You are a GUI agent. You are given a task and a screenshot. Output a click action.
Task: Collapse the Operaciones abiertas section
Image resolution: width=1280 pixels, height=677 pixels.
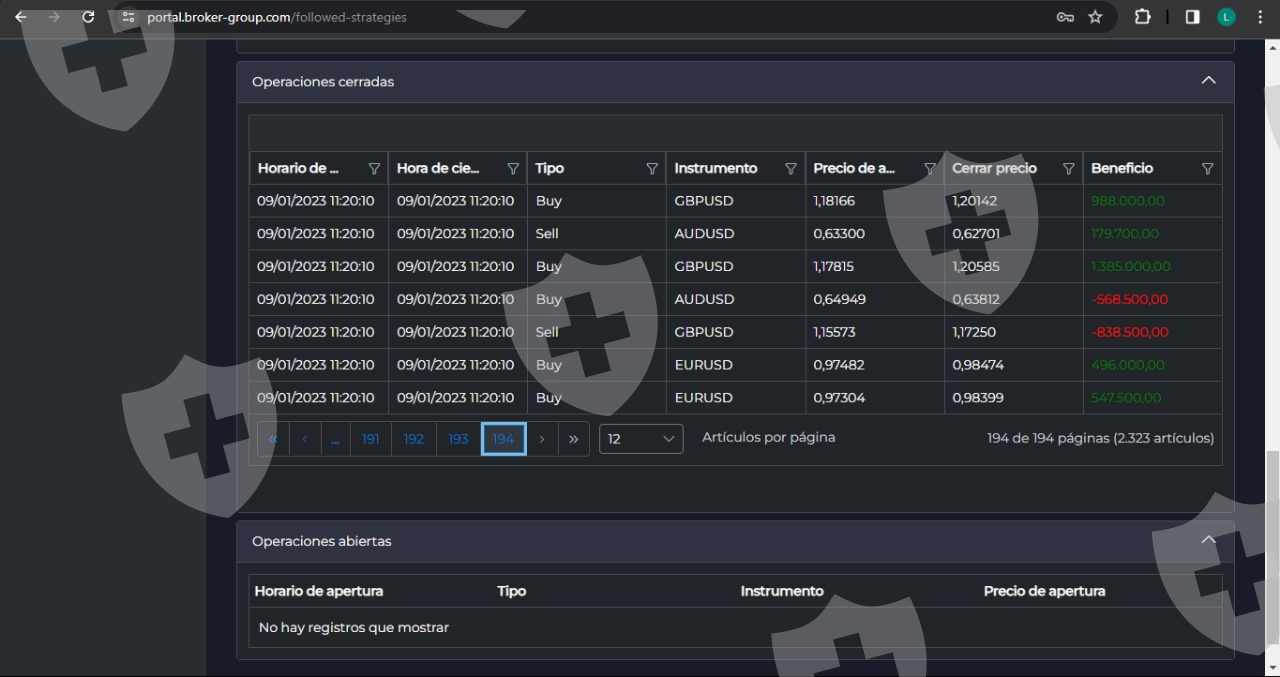point(1208,540)
